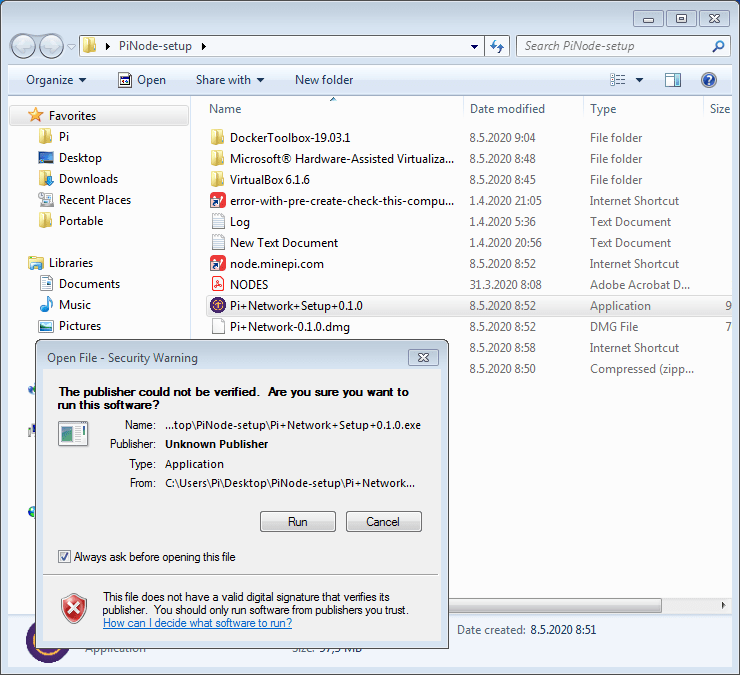The image size is (740, 675).
Task: Click PiNode-setup in the address bar
Action: [x=155, y=46]
